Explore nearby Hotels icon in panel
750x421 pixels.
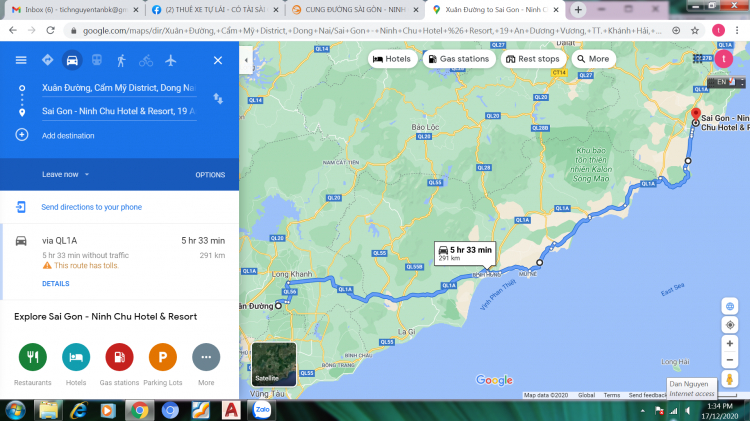(x=76, y=357)
